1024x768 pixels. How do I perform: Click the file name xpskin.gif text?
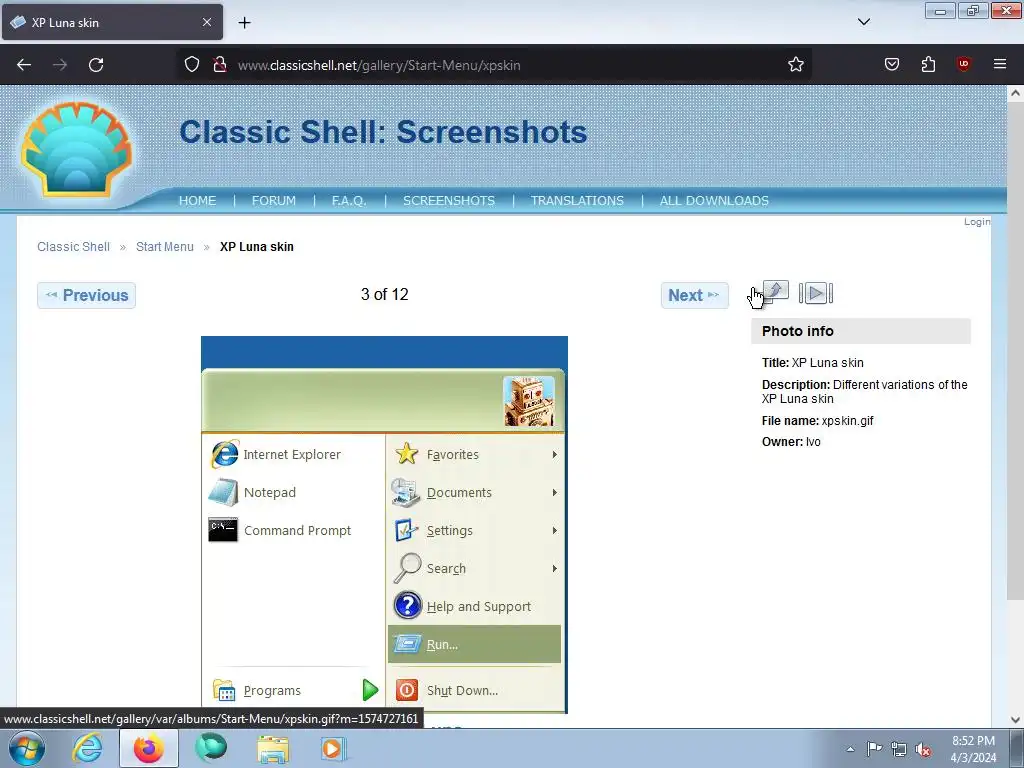pos(847,421)
